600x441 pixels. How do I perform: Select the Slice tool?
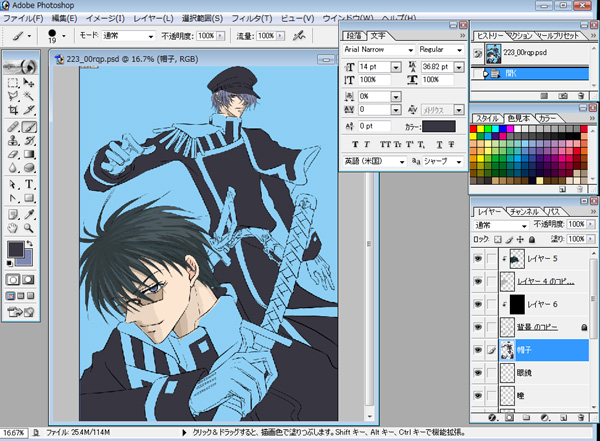(x=29, y=110)
